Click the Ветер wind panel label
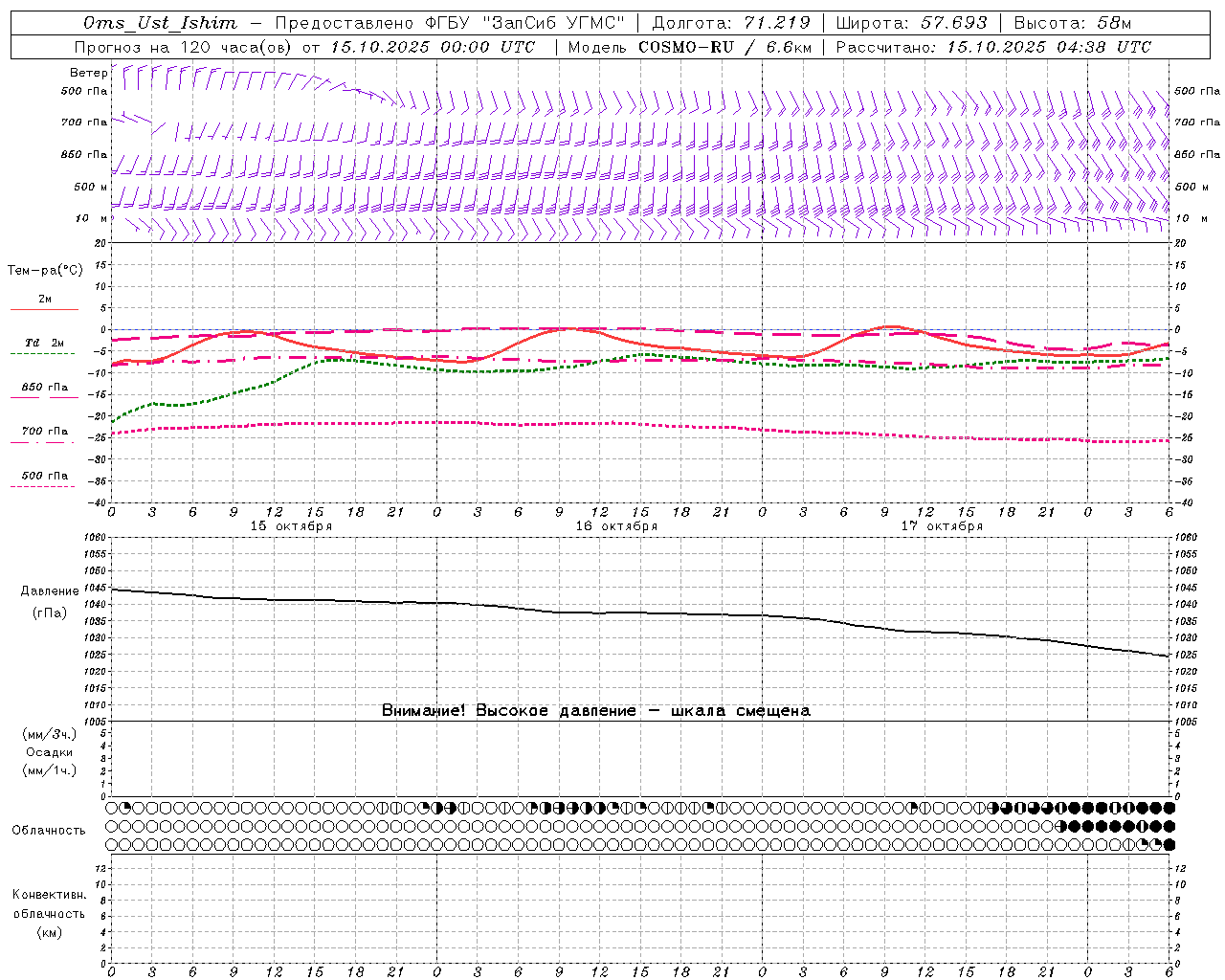1225x980 pixels. [x=88, y=73]
